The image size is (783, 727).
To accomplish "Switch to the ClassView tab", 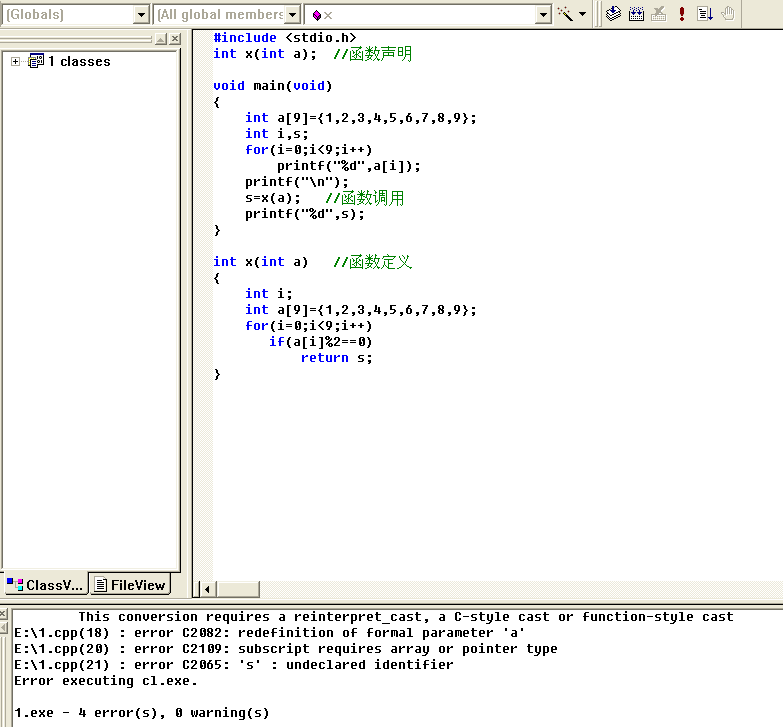I will point(45,585).
